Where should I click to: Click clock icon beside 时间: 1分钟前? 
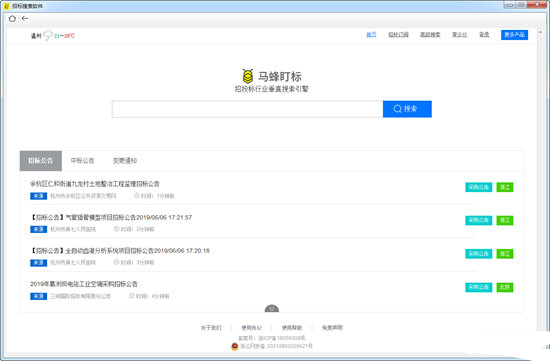pyautogui.click(x=137, y=195)
